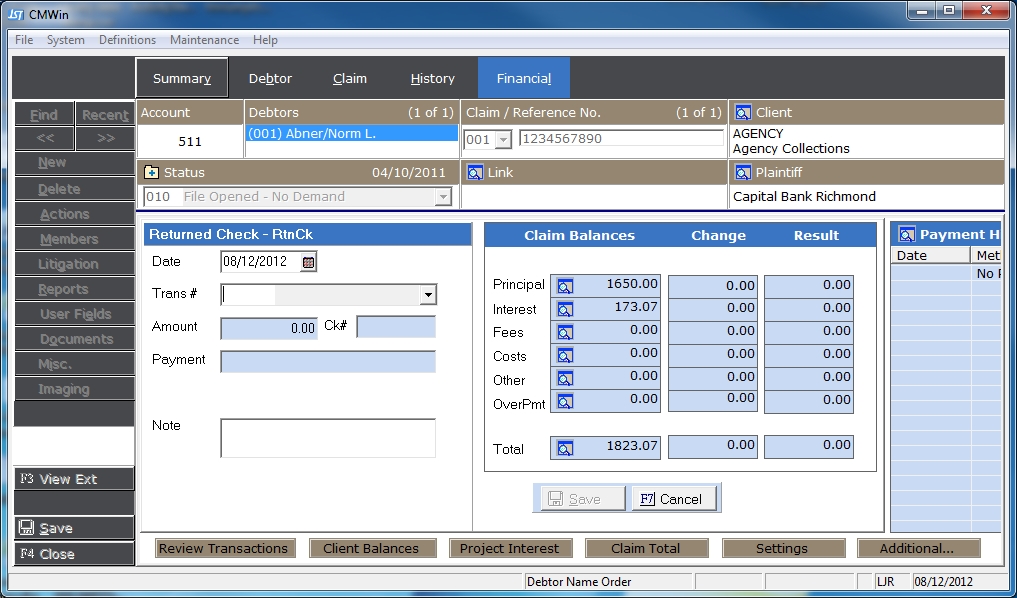The width and height of the screenshot is (1017, 598).
Task: Open the calendar picker beside Date field
Action: click(x=308, y=262)
